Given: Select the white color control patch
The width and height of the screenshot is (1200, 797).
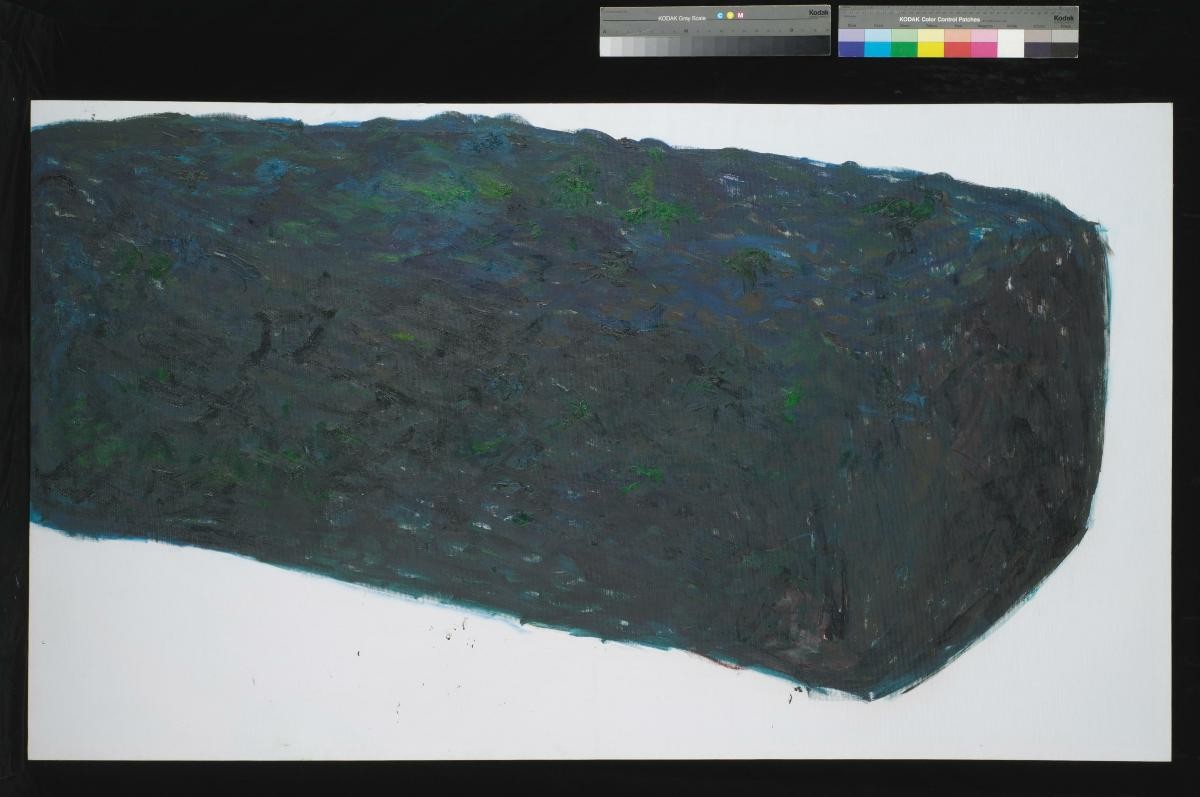Looking at the screenshot, I should click(x=1011, y=43).
